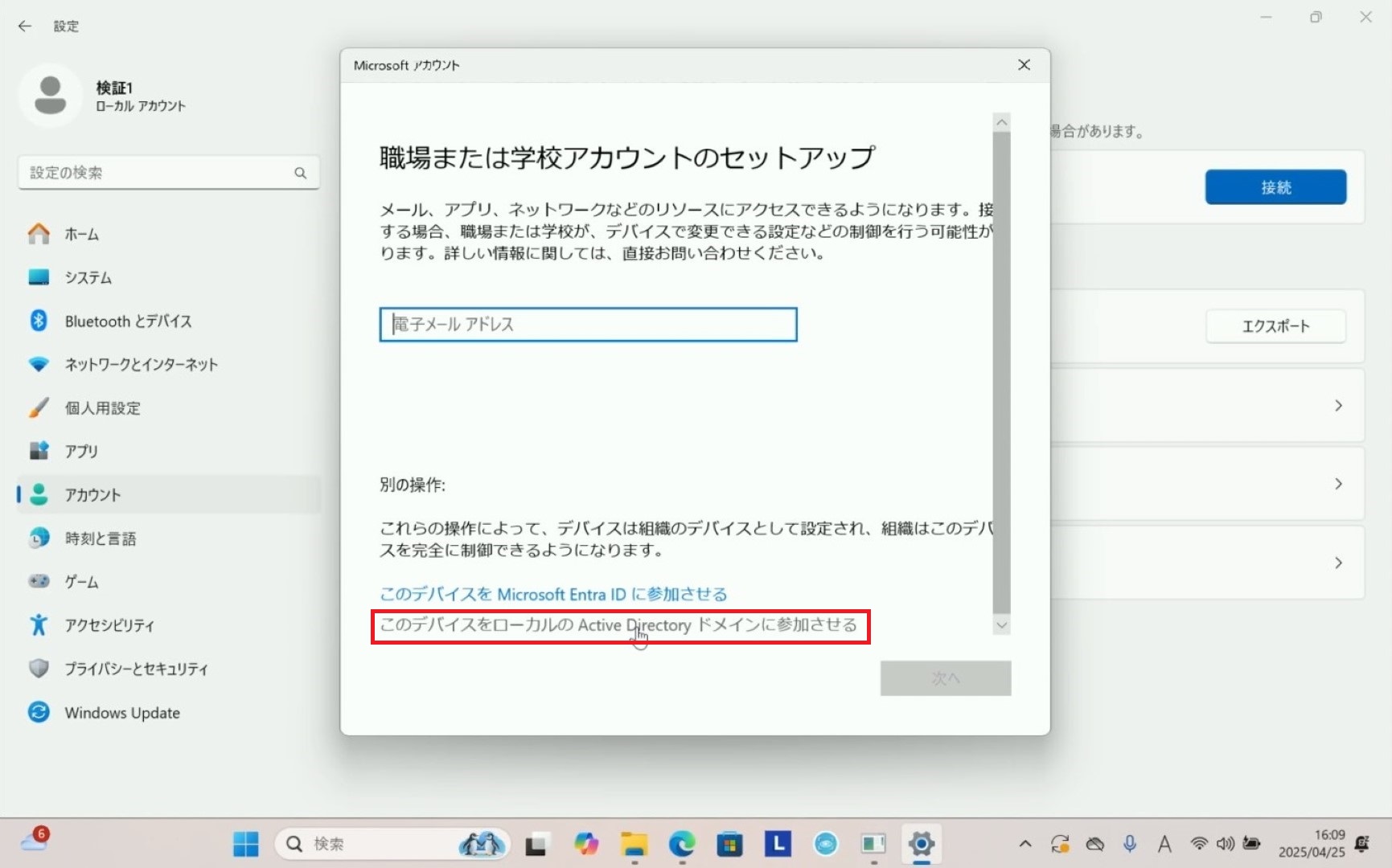The width and height of the screenshot is (1392, 868).
Task: Open the blue L app on taskbar
Action: pos(778,844)
